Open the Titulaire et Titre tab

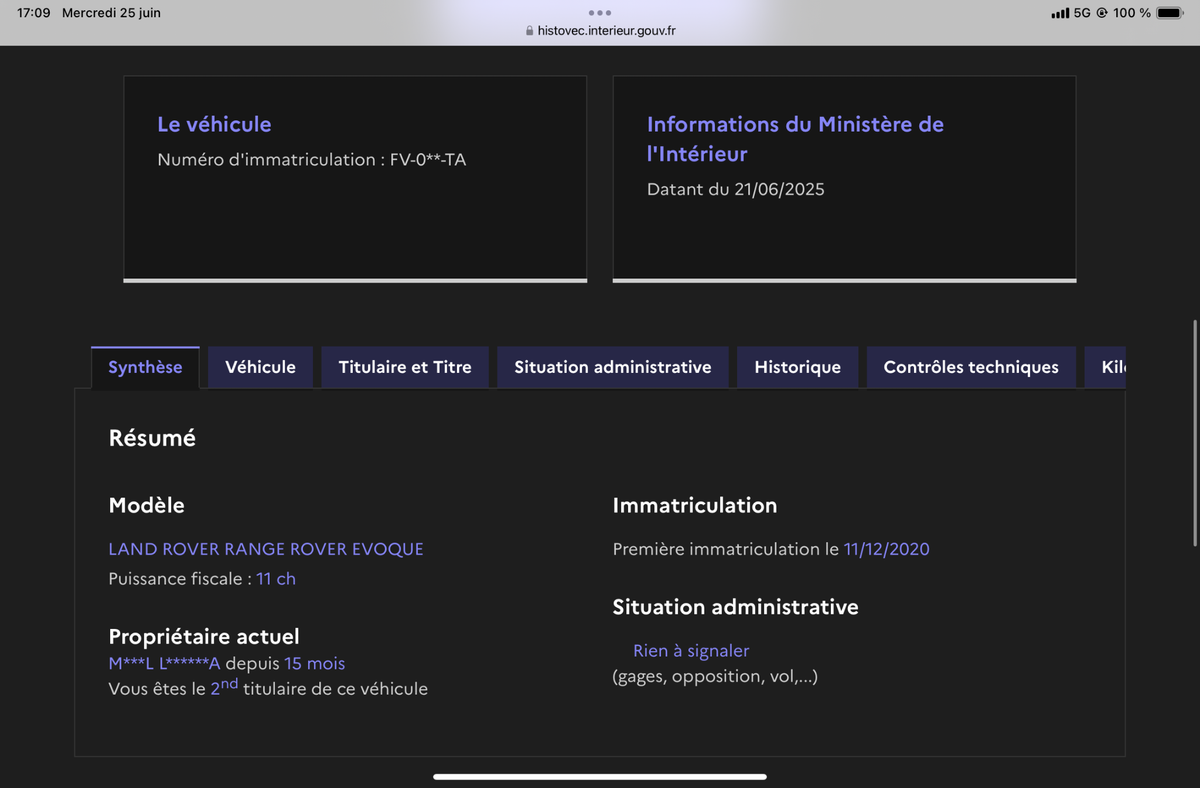[x=405, y=367]
